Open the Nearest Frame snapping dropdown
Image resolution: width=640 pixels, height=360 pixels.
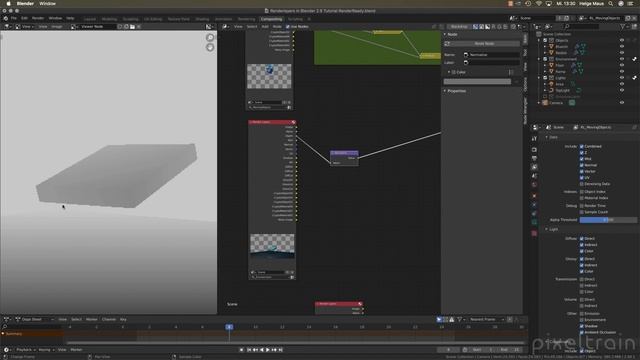[487, 319]
